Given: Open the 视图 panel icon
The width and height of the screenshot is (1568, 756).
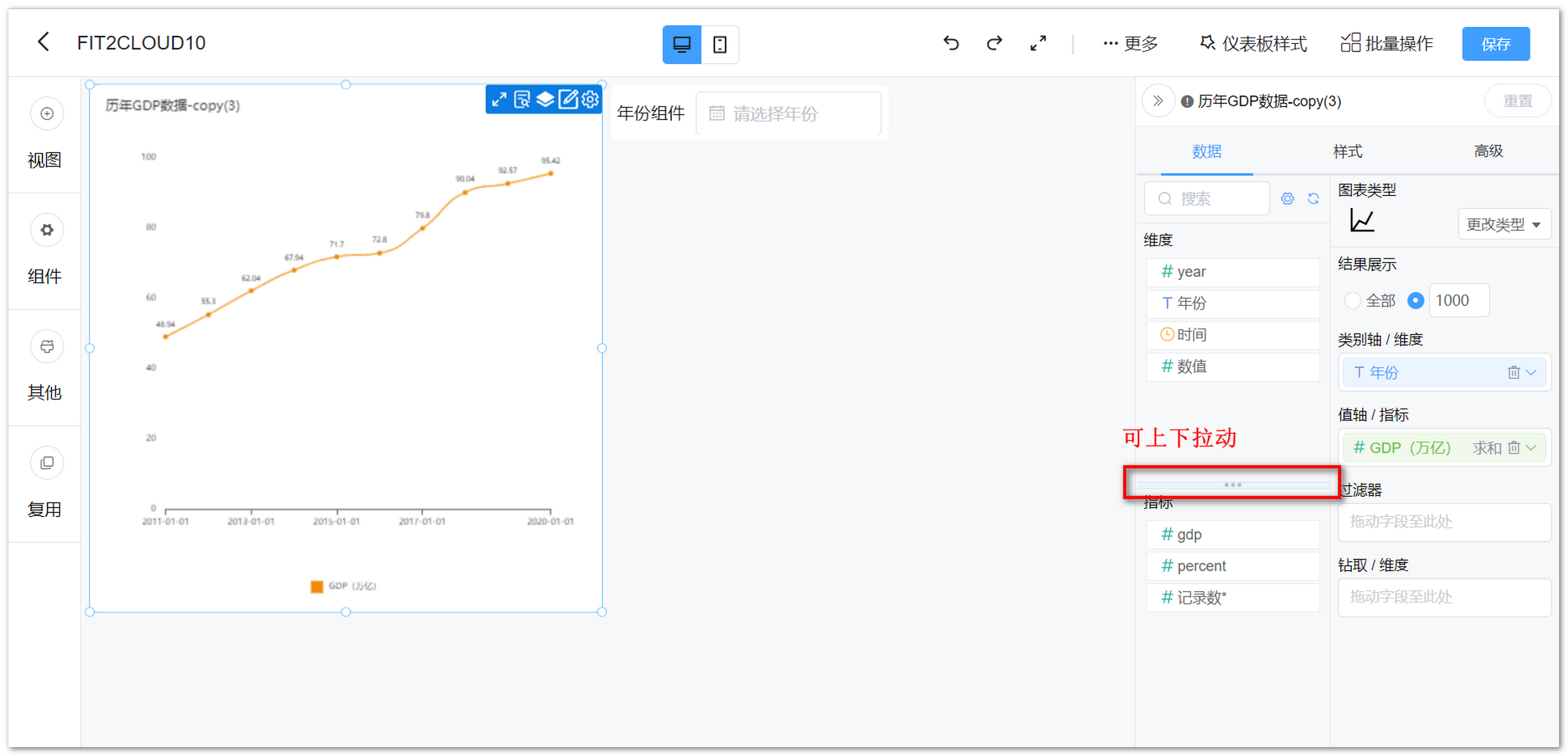Looking at the screenshot, I should click(x=47, y=114).
